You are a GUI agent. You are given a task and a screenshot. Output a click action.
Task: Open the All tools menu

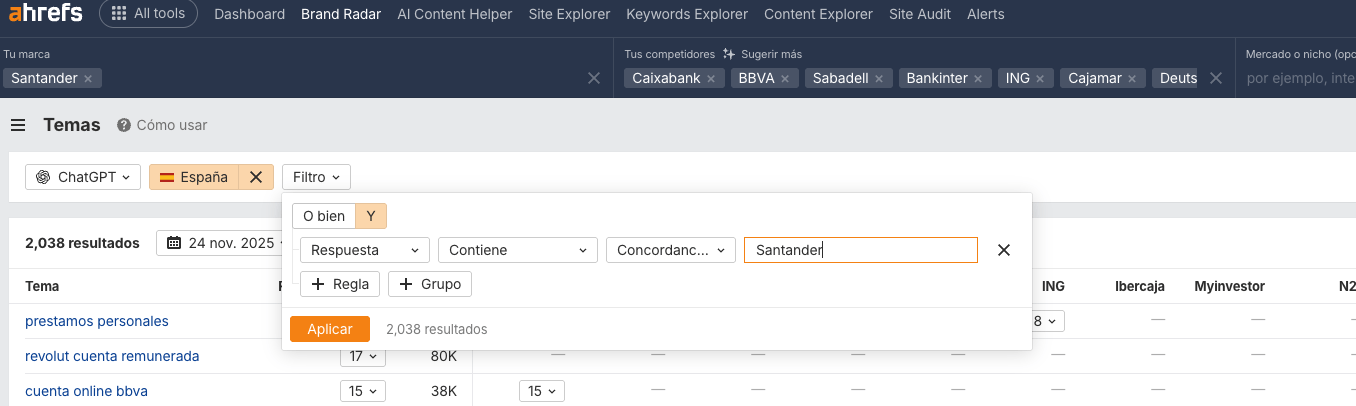coord(148,14)
